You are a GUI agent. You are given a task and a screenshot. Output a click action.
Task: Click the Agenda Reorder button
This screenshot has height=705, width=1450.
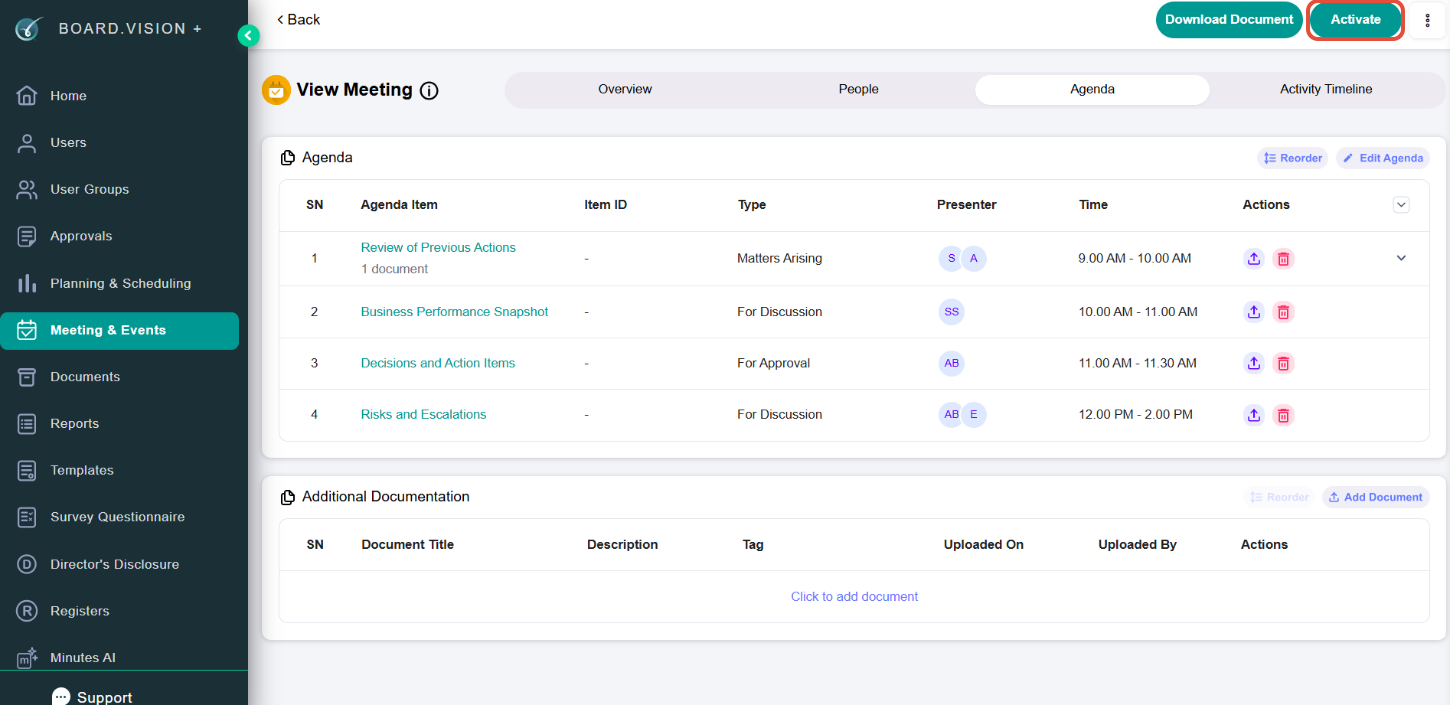pyautogui.click(x=1292, y=158)
